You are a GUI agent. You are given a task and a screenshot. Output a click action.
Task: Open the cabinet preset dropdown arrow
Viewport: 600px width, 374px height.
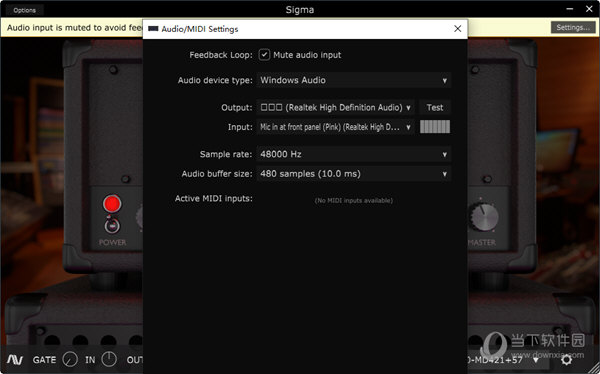click(x=536, y=360)
